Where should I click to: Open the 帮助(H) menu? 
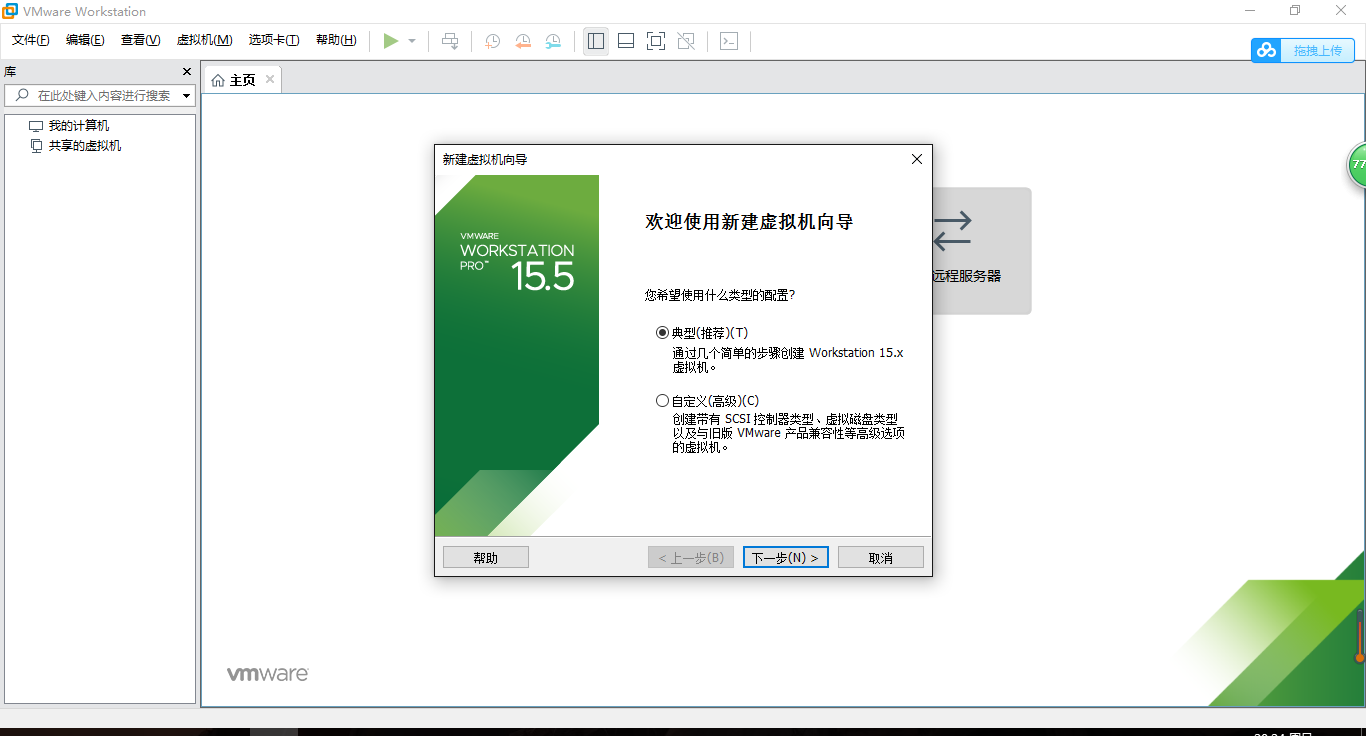[336, 40]
